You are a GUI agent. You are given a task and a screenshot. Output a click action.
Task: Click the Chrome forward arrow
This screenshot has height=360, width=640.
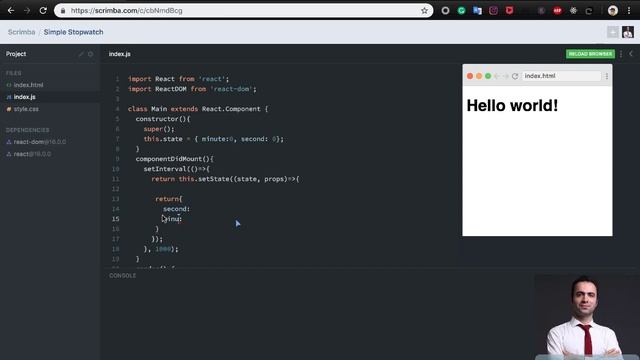point(27,11)
